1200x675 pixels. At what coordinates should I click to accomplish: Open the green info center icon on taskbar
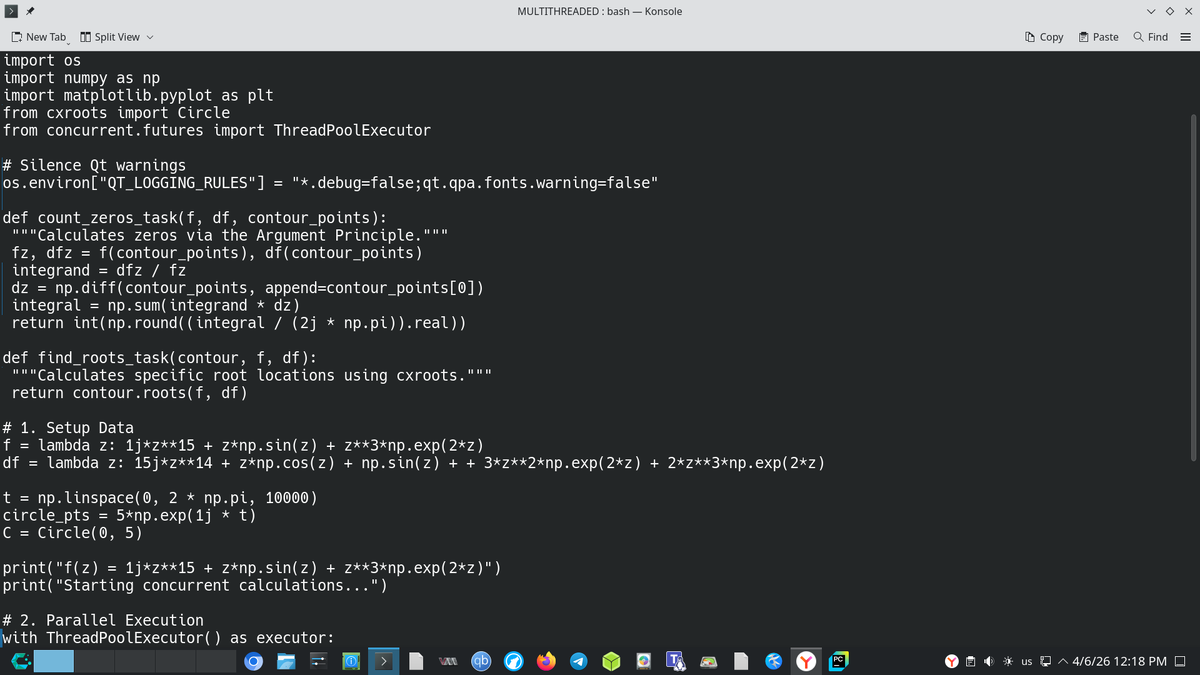point(352,661)
